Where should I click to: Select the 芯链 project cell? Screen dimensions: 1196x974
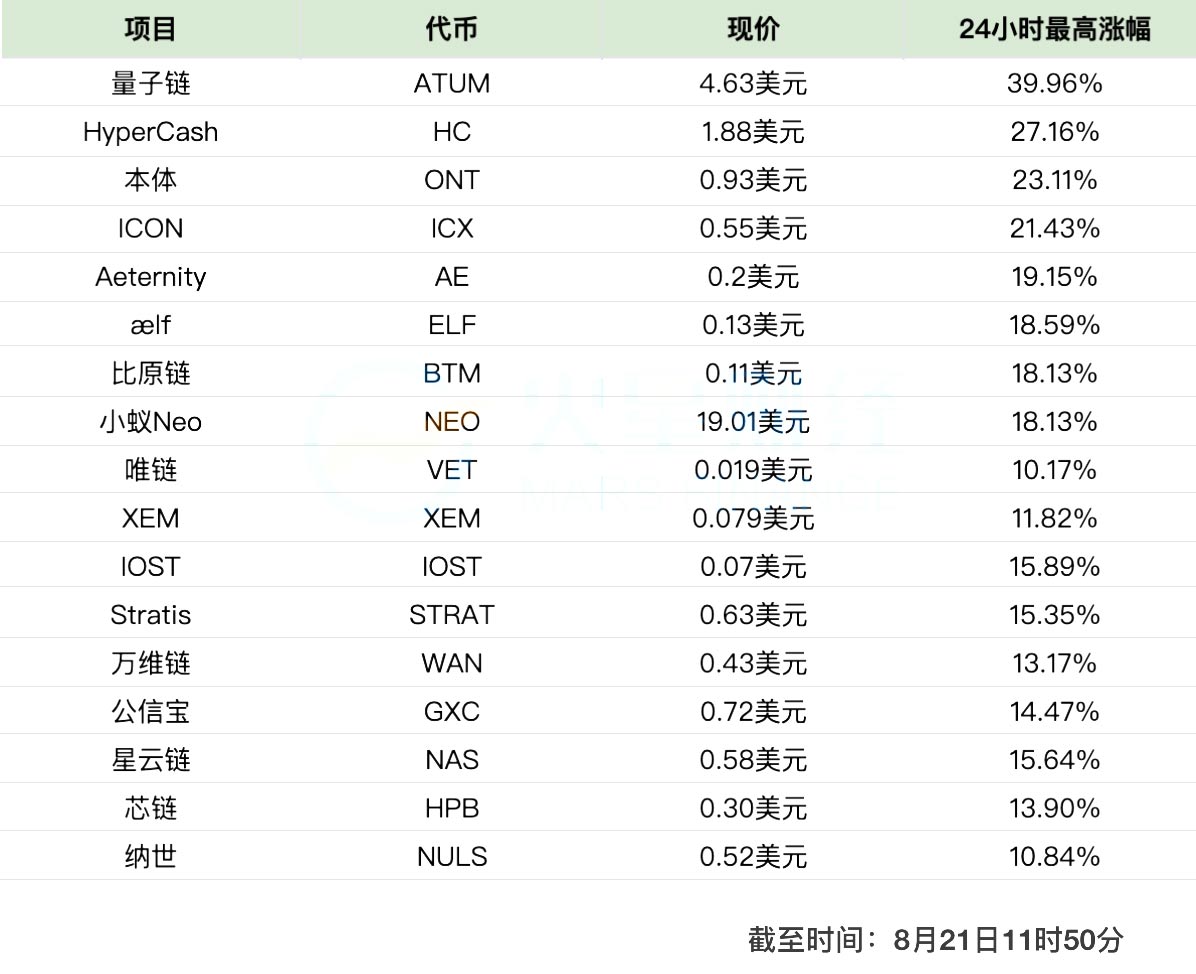150,808
